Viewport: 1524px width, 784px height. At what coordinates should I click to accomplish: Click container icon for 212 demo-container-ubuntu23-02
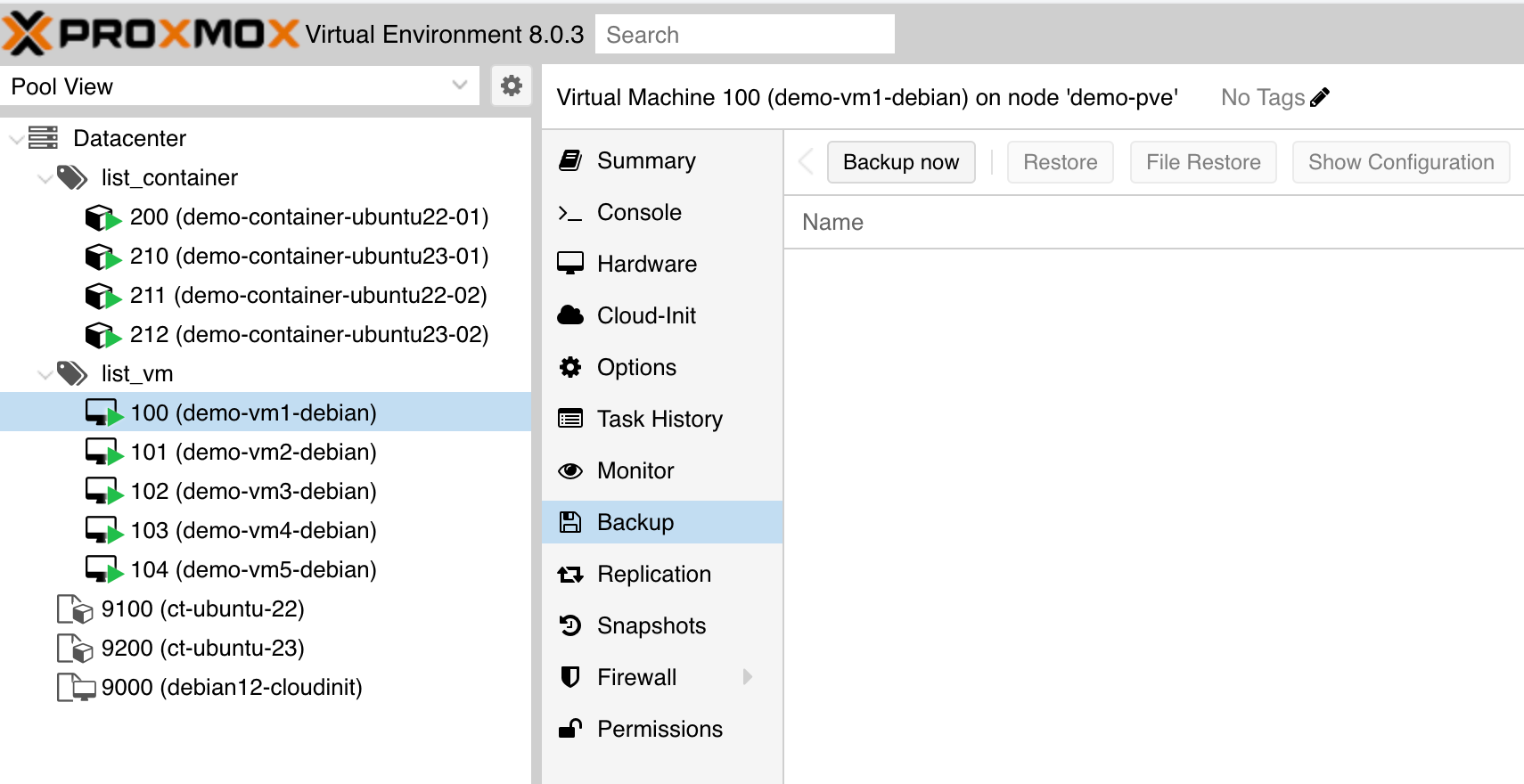pyautogui.click(x=102, y=334)
